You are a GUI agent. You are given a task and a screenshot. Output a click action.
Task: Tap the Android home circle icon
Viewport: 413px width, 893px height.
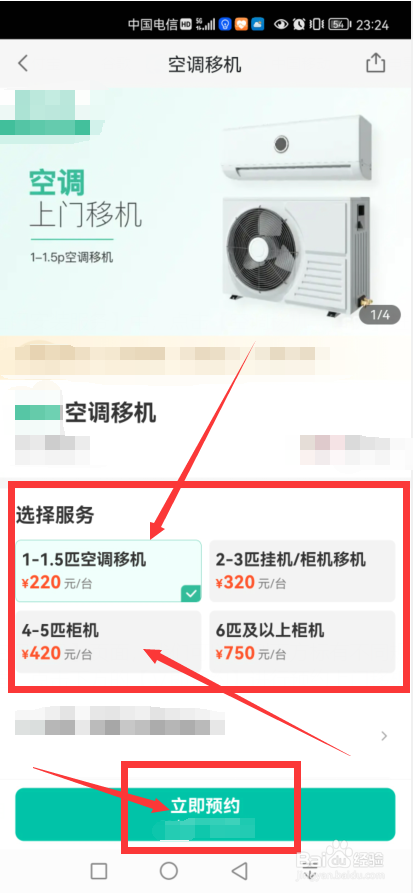[x=169, y=871]
